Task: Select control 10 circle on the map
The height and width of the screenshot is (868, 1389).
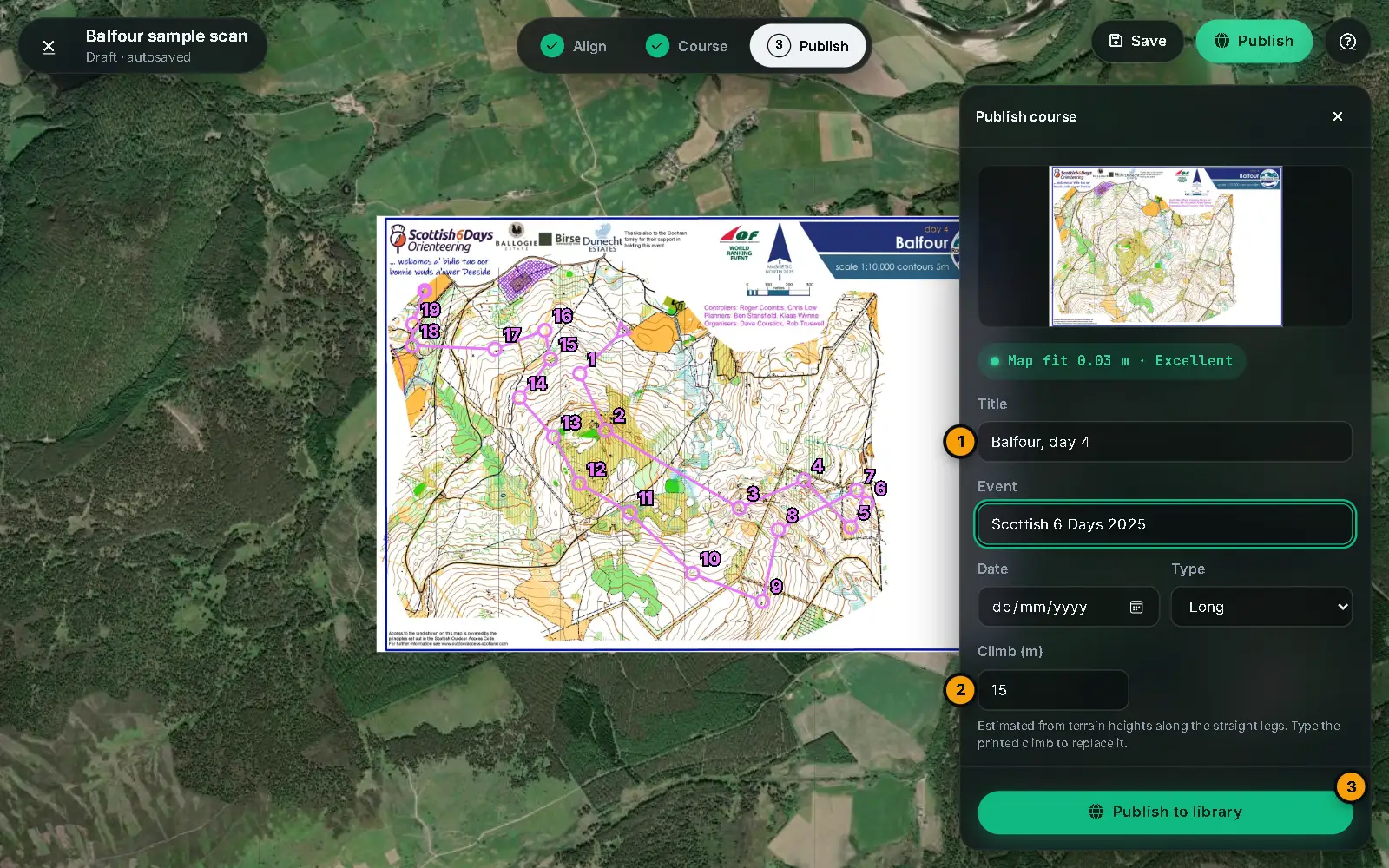Action: pyautogui.click(x=692, y=573)
